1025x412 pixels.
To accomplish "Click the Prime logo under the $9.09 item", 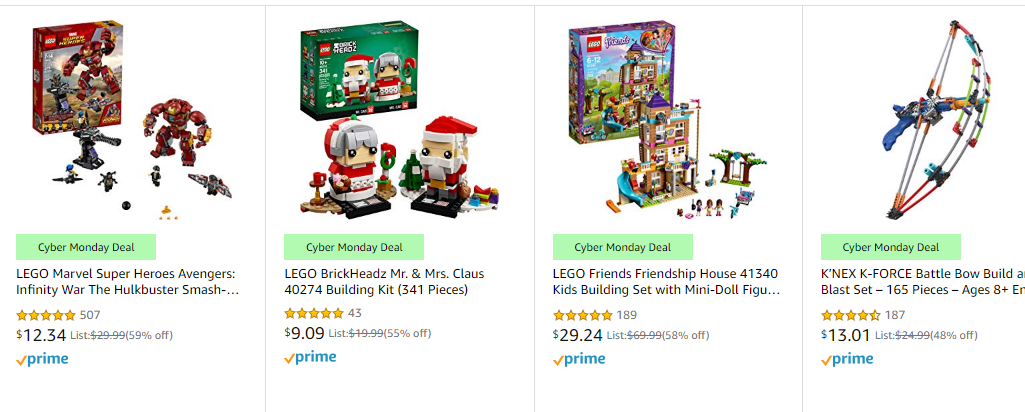I will (311, 357).
